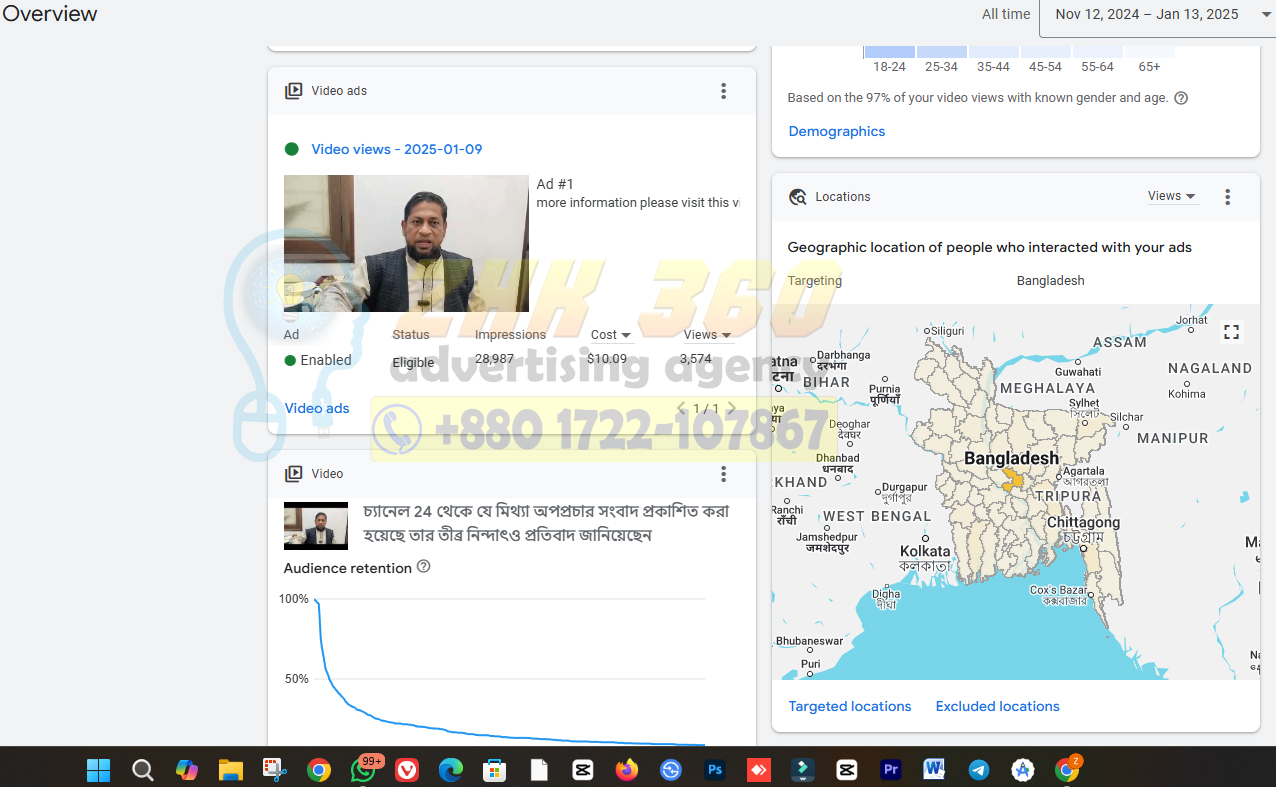Open the Excluded locations link
This screenshot has width=1276, height=787.
(998, 706)
